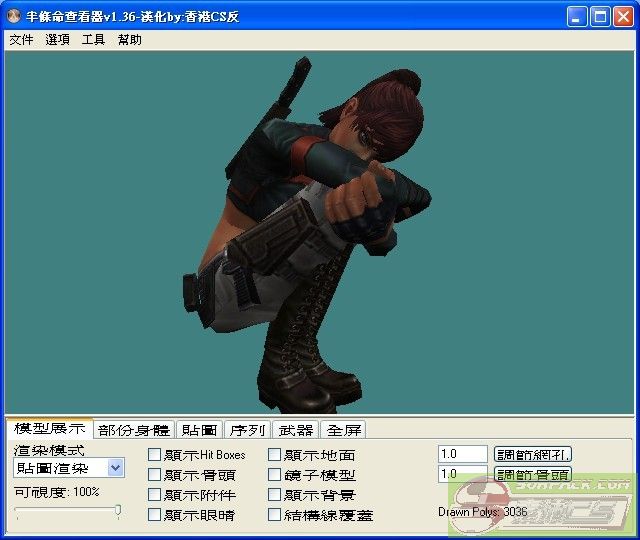Open the 武器 tab

[x=295, y=430]
